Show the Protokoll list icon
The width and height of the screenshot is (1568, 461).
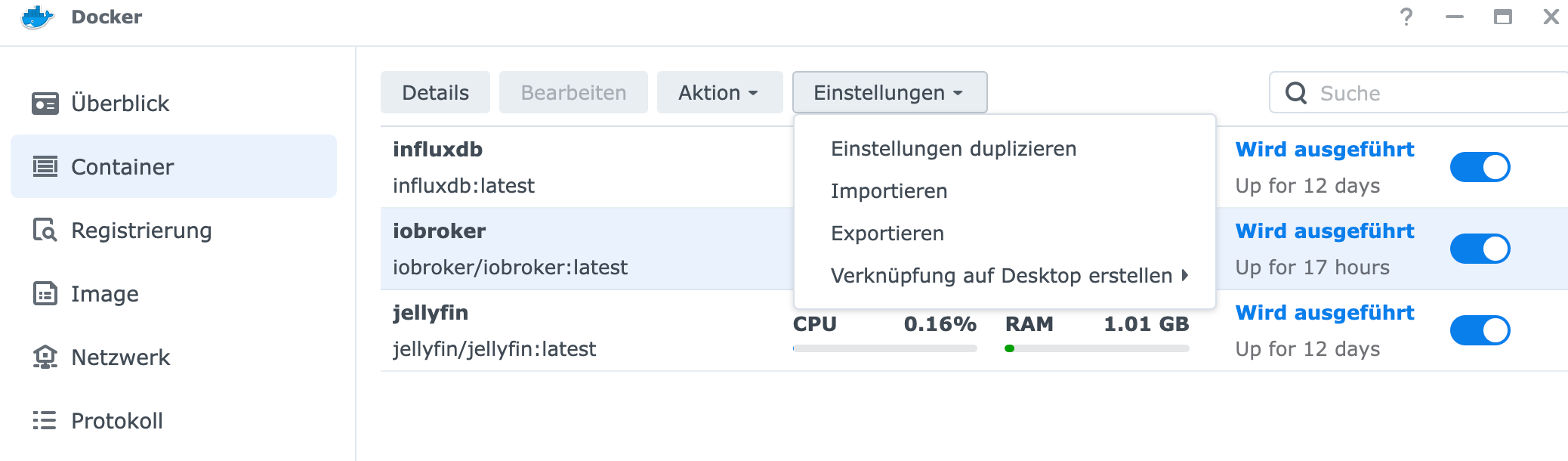pos(45,420)
